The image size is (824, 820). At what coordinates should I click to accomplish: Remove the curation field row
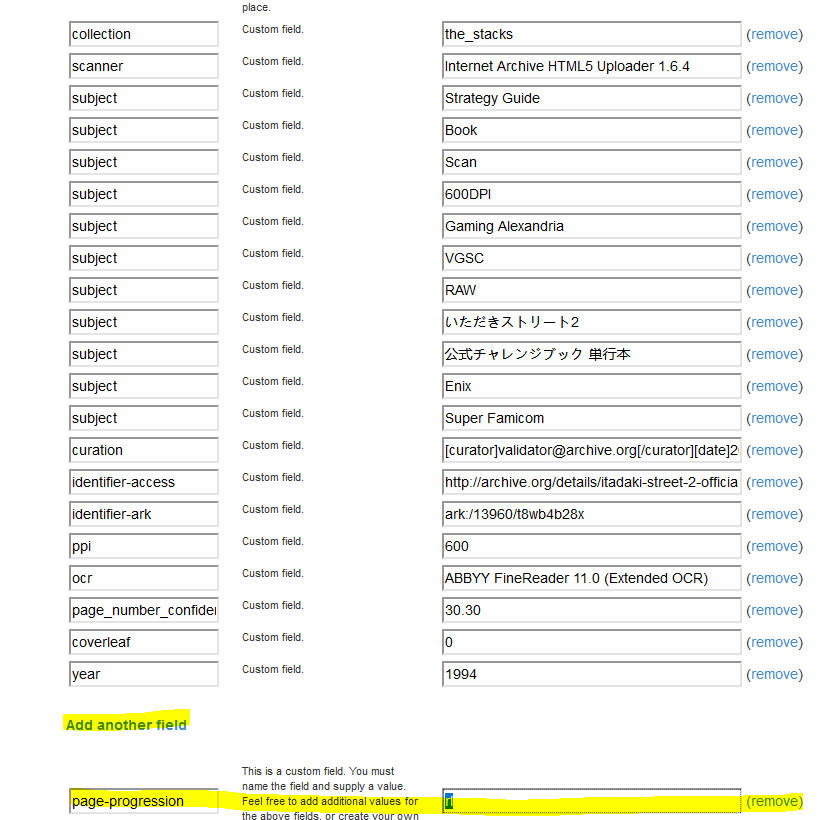coord(775,450)
